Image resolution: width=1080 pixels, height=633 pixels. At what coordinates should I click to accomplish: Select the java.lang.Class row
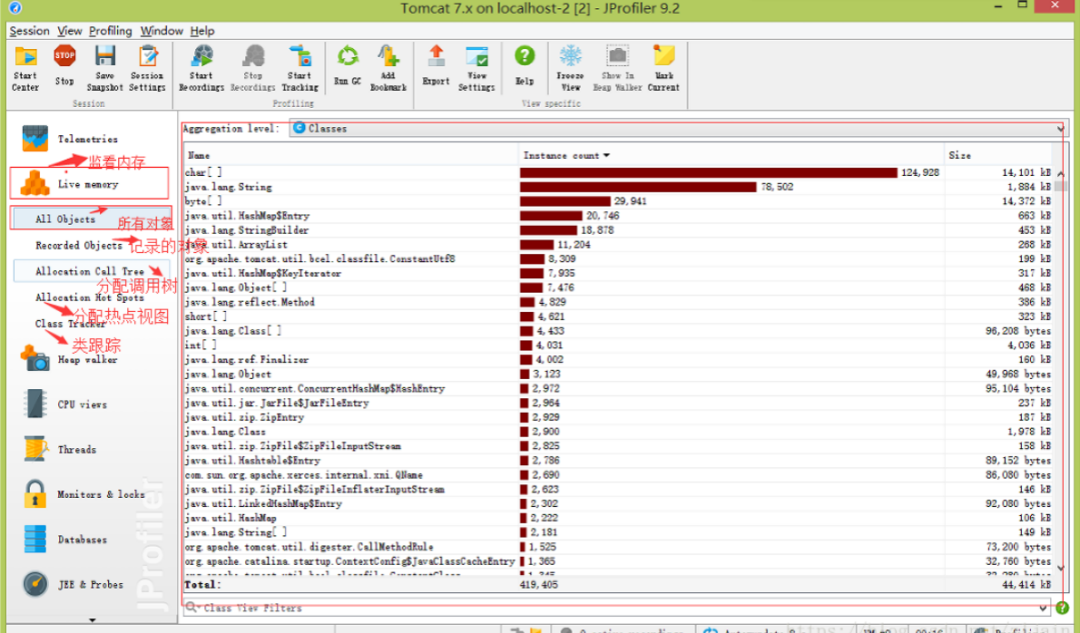pyautogui.click(x=618, y=432)
